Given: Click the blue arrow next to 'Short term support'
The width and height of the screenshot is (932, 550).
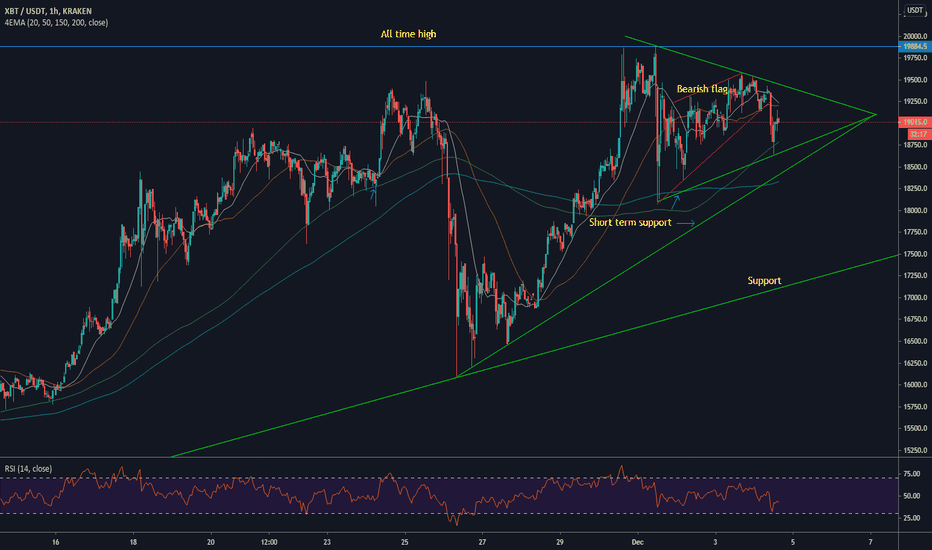Looking at the screenshot, I should pyautogui.click(x=685, y=223).
